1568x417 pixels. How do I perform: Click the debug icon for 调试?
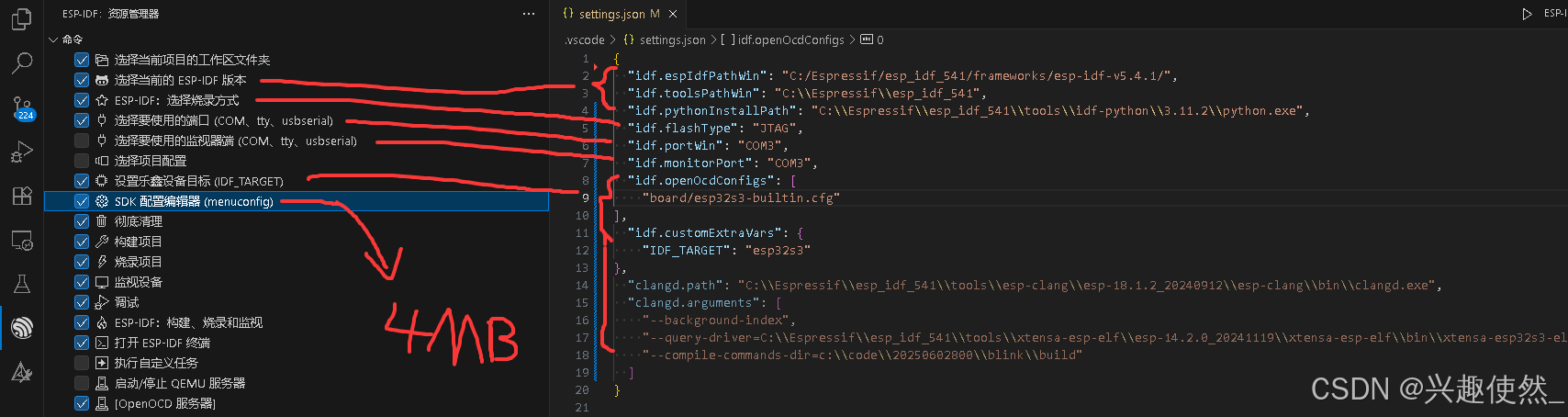[102, 302]
